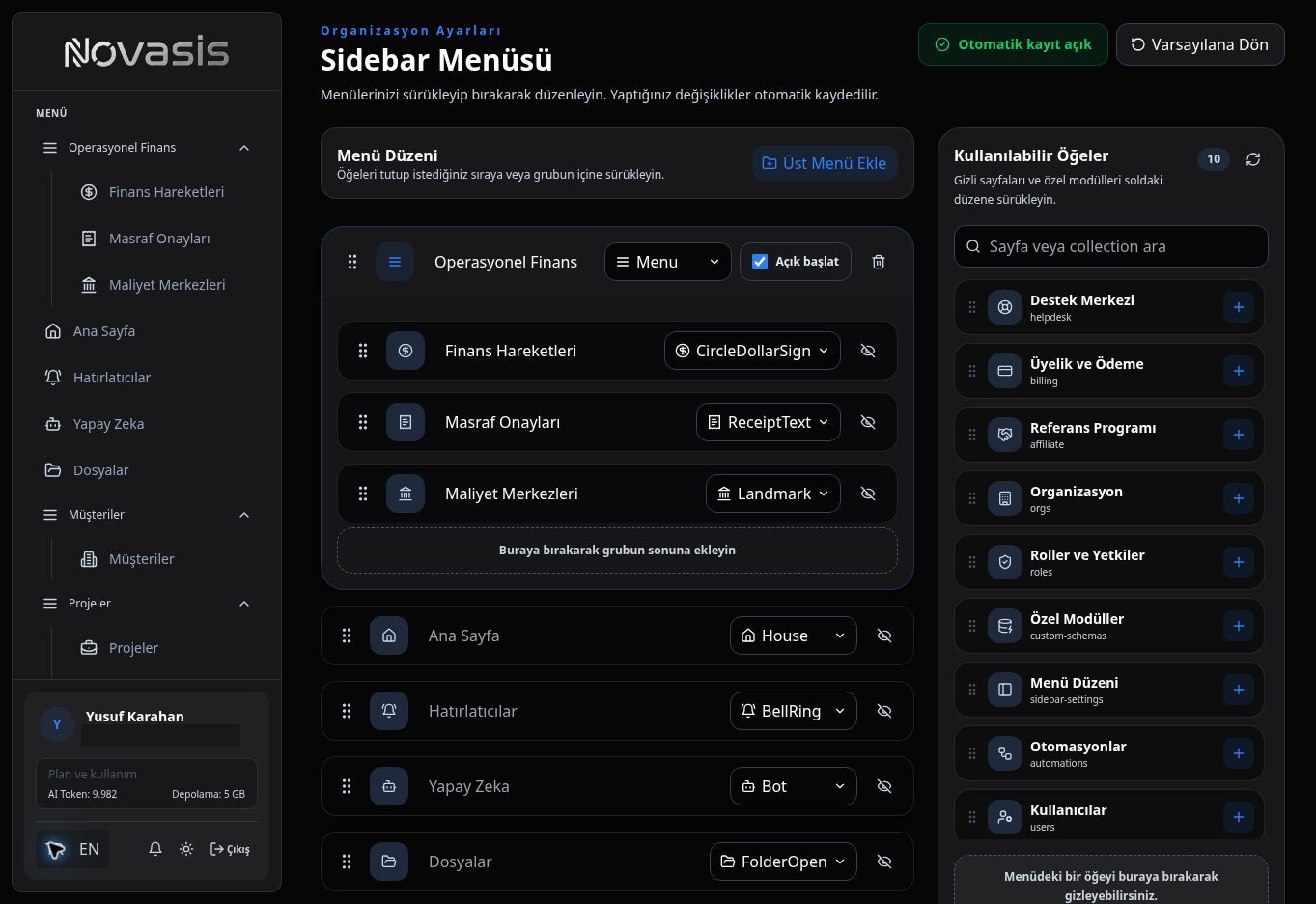Click the sun theme icon in sidebar footer
Image resolution: width=1316 pixels, height=904 pixels.
[x=186, y=849]
